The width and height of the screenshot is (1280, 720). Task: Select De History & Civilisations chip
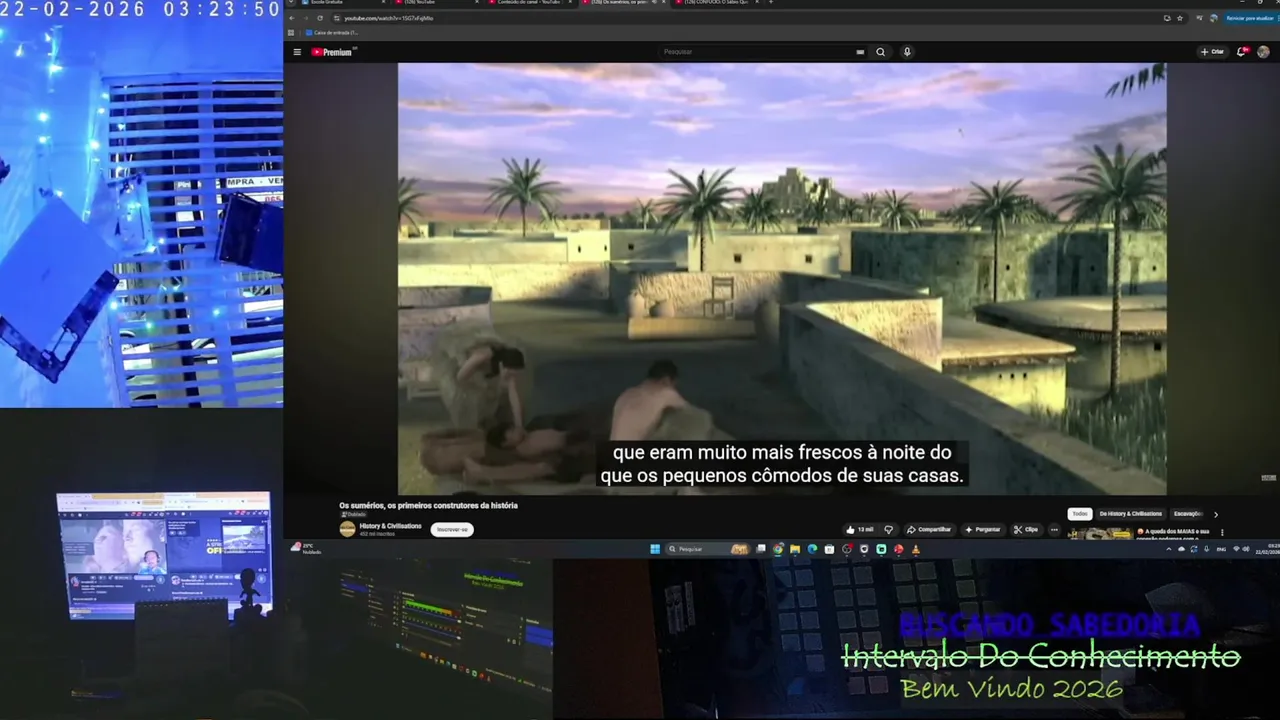point(1131,514)
